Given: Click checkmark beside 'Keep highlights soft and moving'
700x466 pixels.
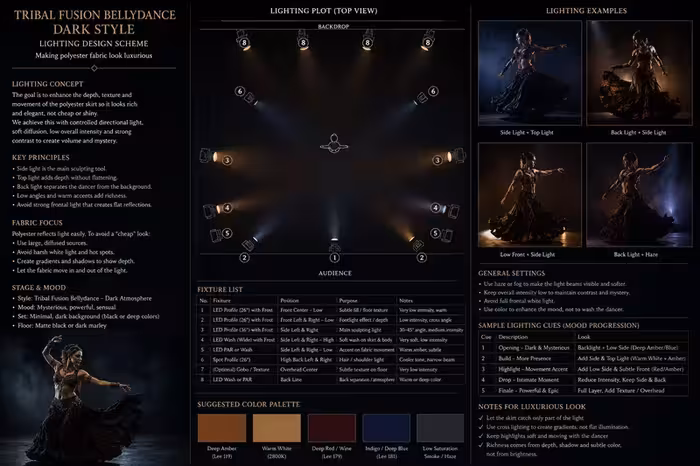Looking at the screenshot, I should click(x=481, y=436).
